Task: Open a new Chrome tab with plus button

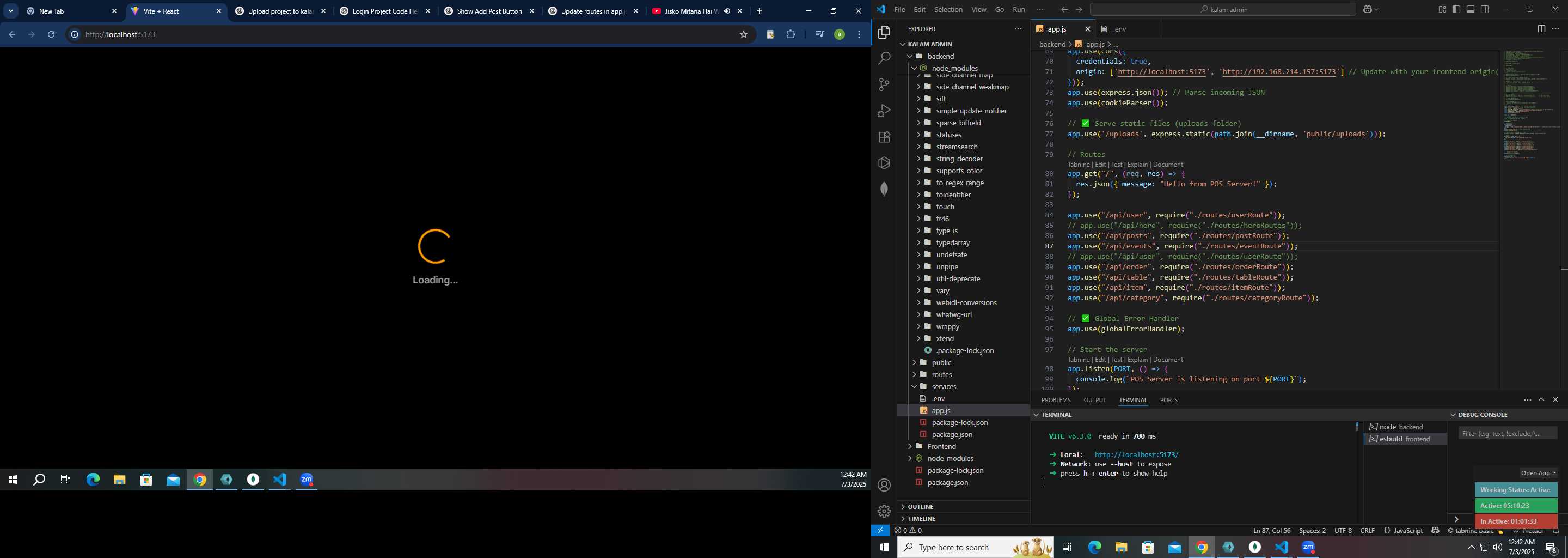Action: (x=759, y=11)
